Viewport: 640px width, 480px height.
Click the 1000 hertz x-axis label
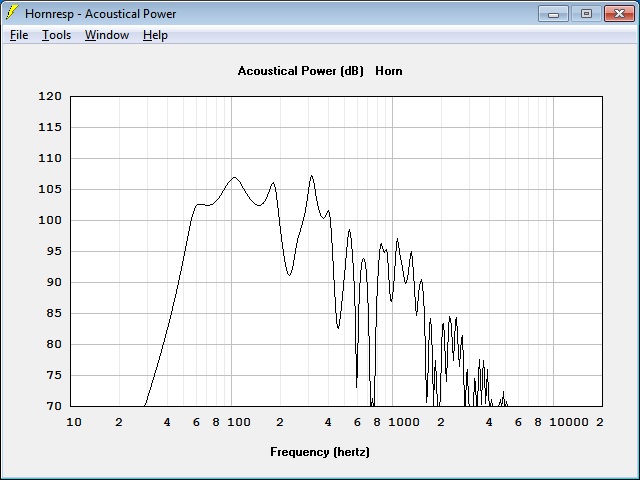[x=404, y=422]
